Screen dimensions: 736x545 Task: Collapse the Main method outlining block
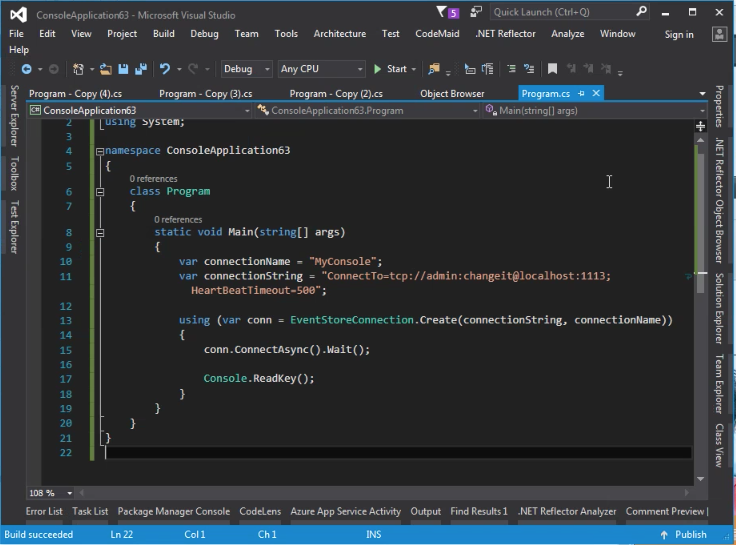click(100, 232)
